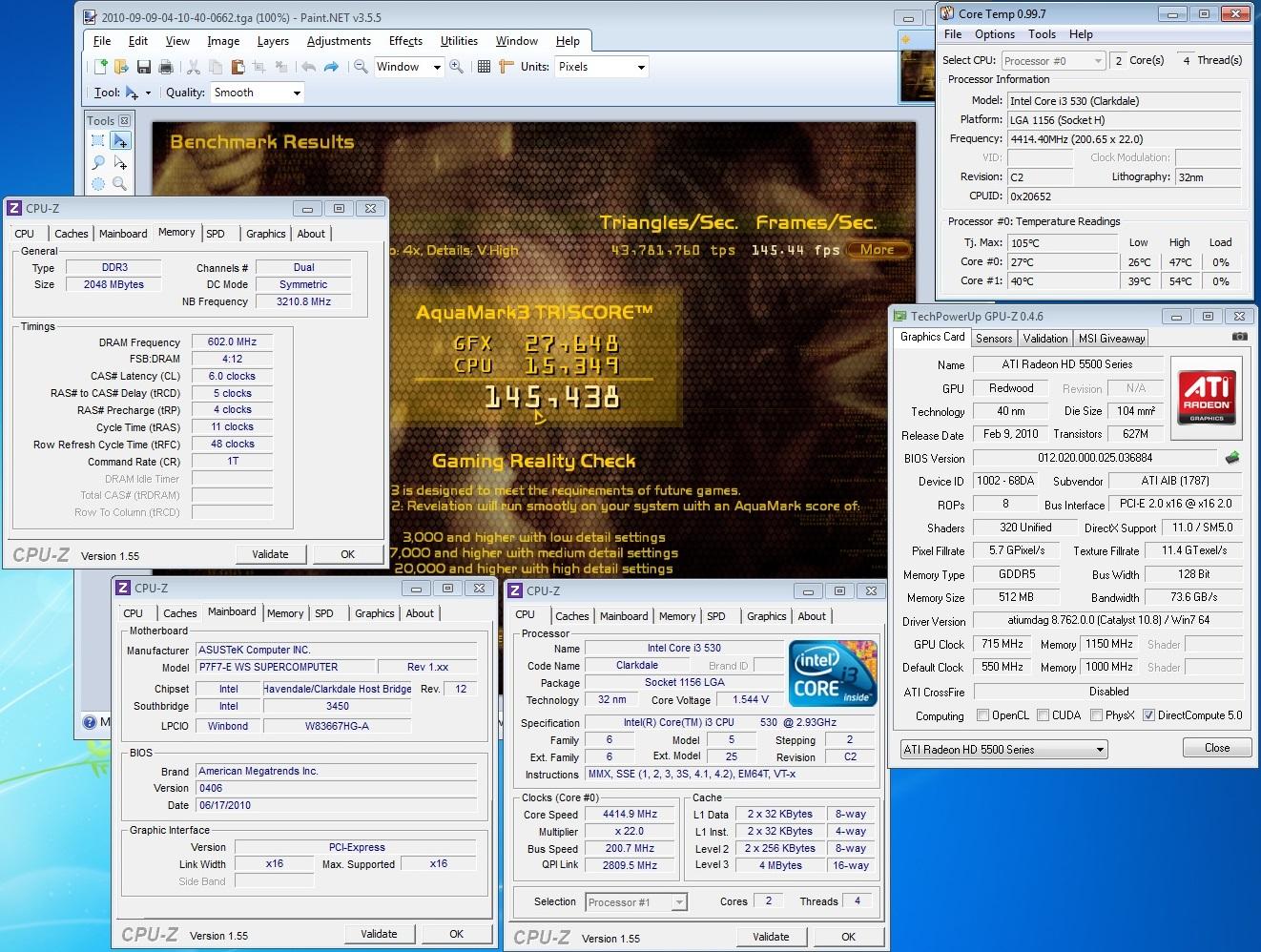The image size is (1261, 952).
Task: Select the Rectangle Select tool
Action: coord(98,141)
